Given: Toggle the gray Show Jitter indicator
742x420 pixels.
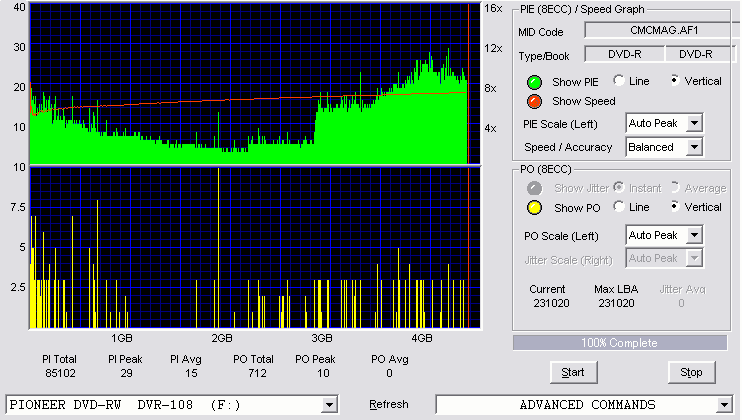Looking at the screenshot, I should 534,188.
